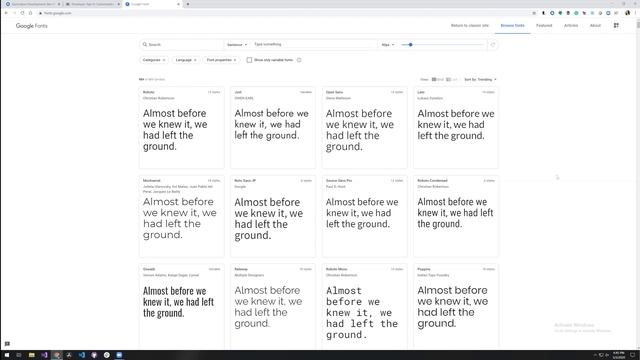640x360 pixels.
Task: Open the Poppins font card
Action: pyautogui.click(x=456, y=306)
